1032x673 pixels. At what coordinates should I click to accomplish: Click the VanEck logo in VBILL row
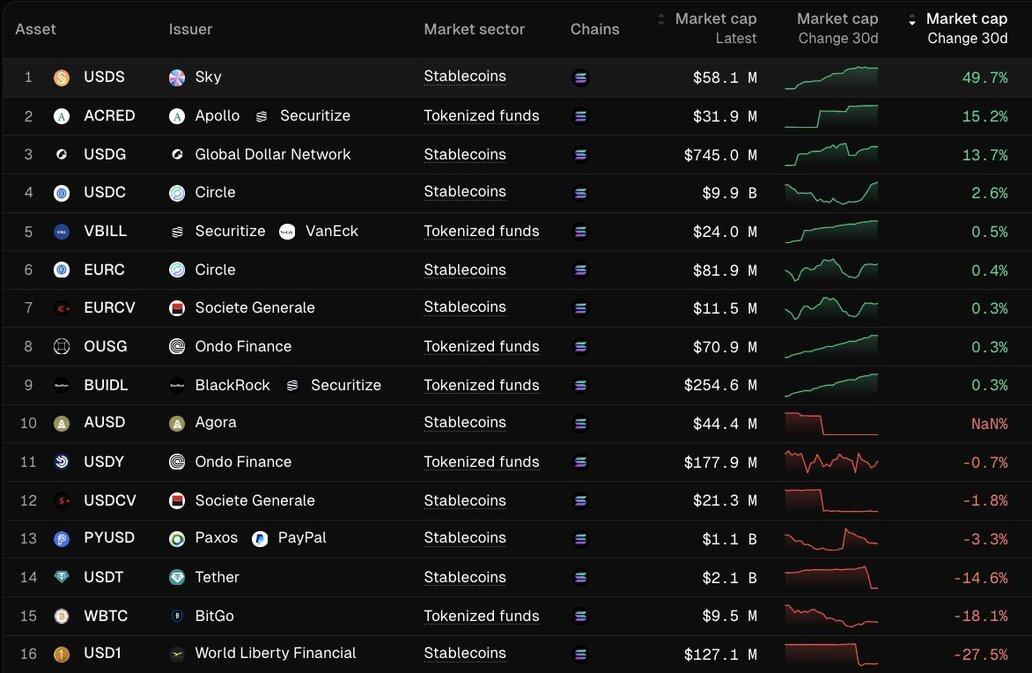287,231
